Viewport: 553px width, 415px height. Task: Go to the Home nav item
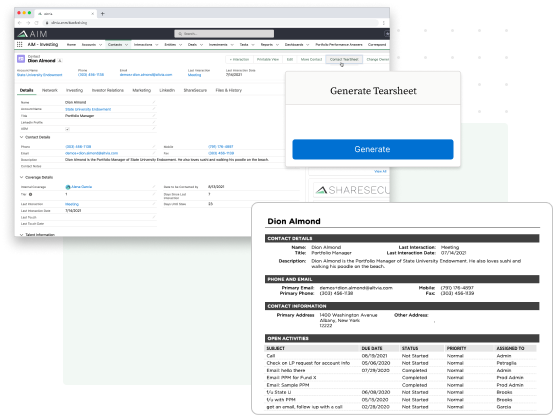click(71, 45)
